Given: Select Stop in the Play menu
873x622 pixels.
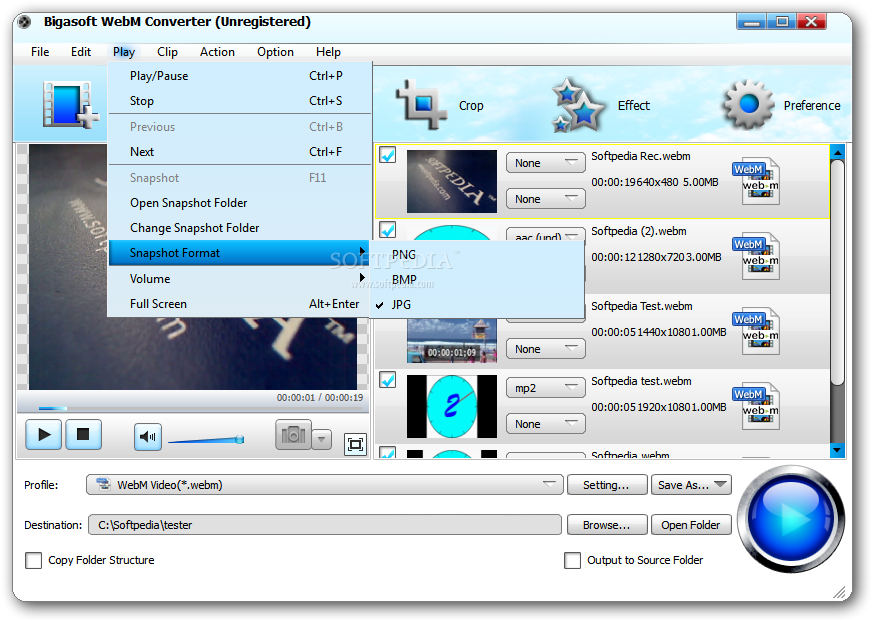Looking at the screenshot, I should click(239, 101).
